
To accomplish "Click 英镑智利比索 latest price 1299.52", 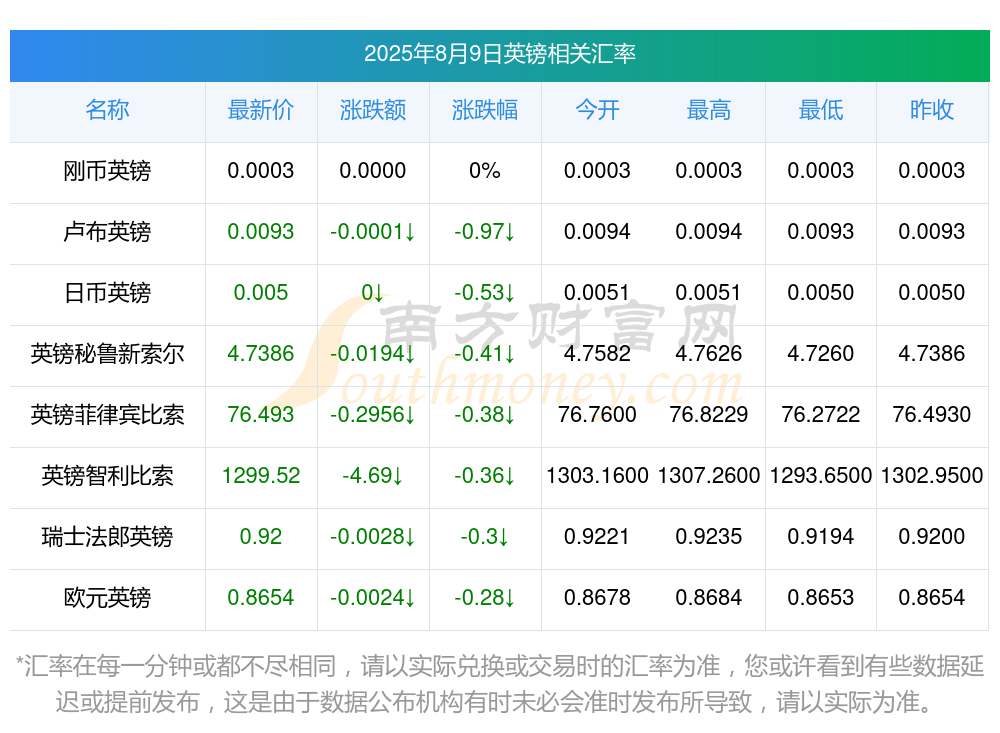I will 261,476.
